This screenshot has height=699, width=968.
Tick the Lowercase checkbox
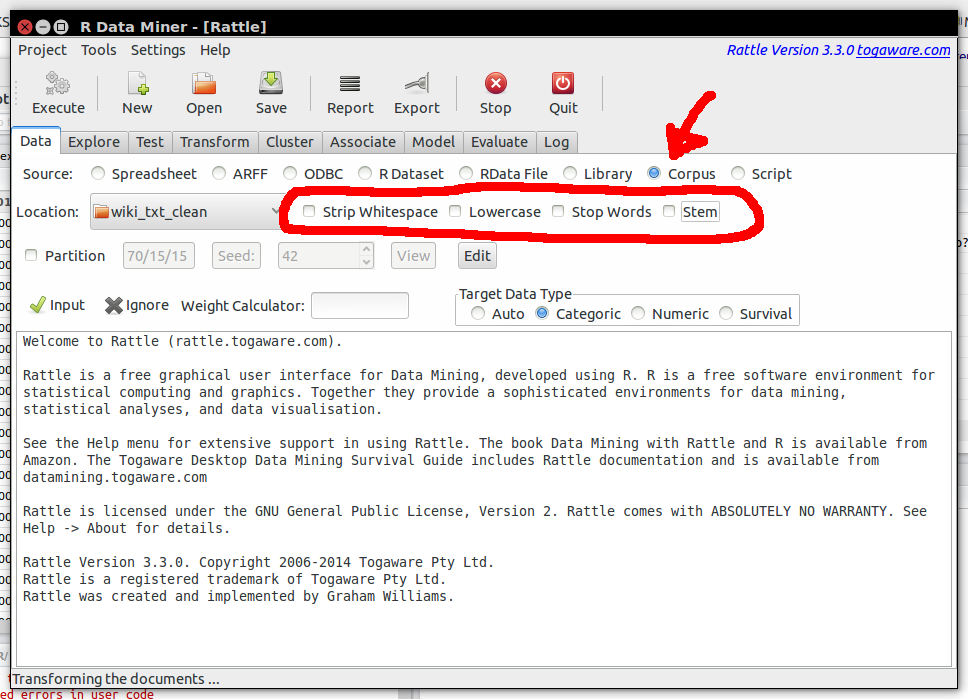[x=455, y=211]
